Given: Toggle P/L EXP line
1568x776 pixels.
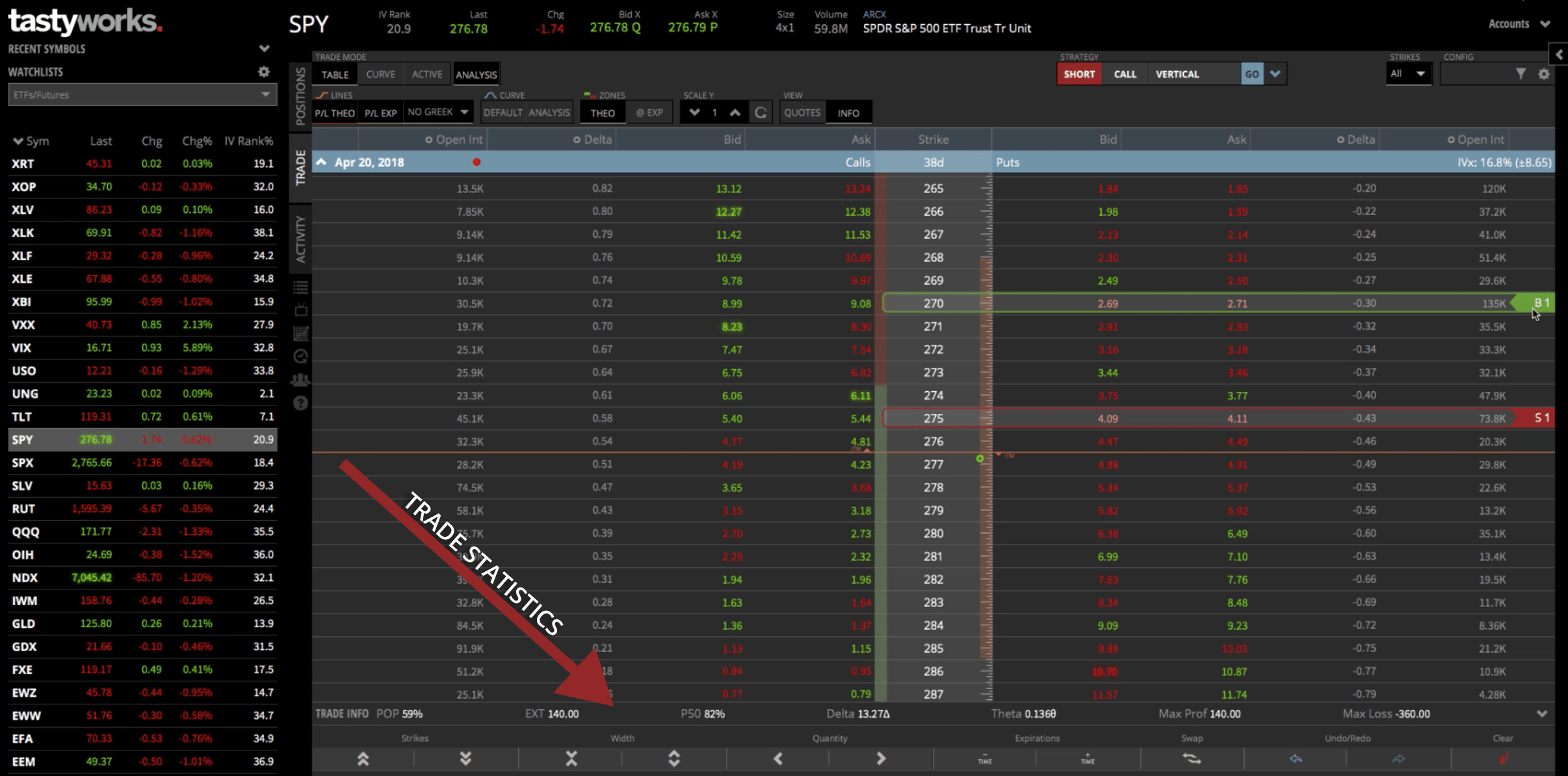Looking at the screenshot, I should click(380, 113).
